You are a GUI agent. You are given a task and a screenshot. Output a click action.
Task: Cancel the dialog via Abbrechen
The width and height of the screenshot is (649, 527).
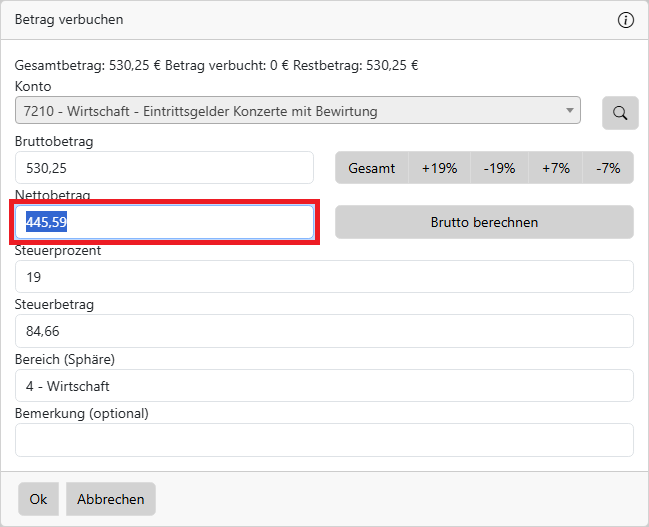(111, 499)
